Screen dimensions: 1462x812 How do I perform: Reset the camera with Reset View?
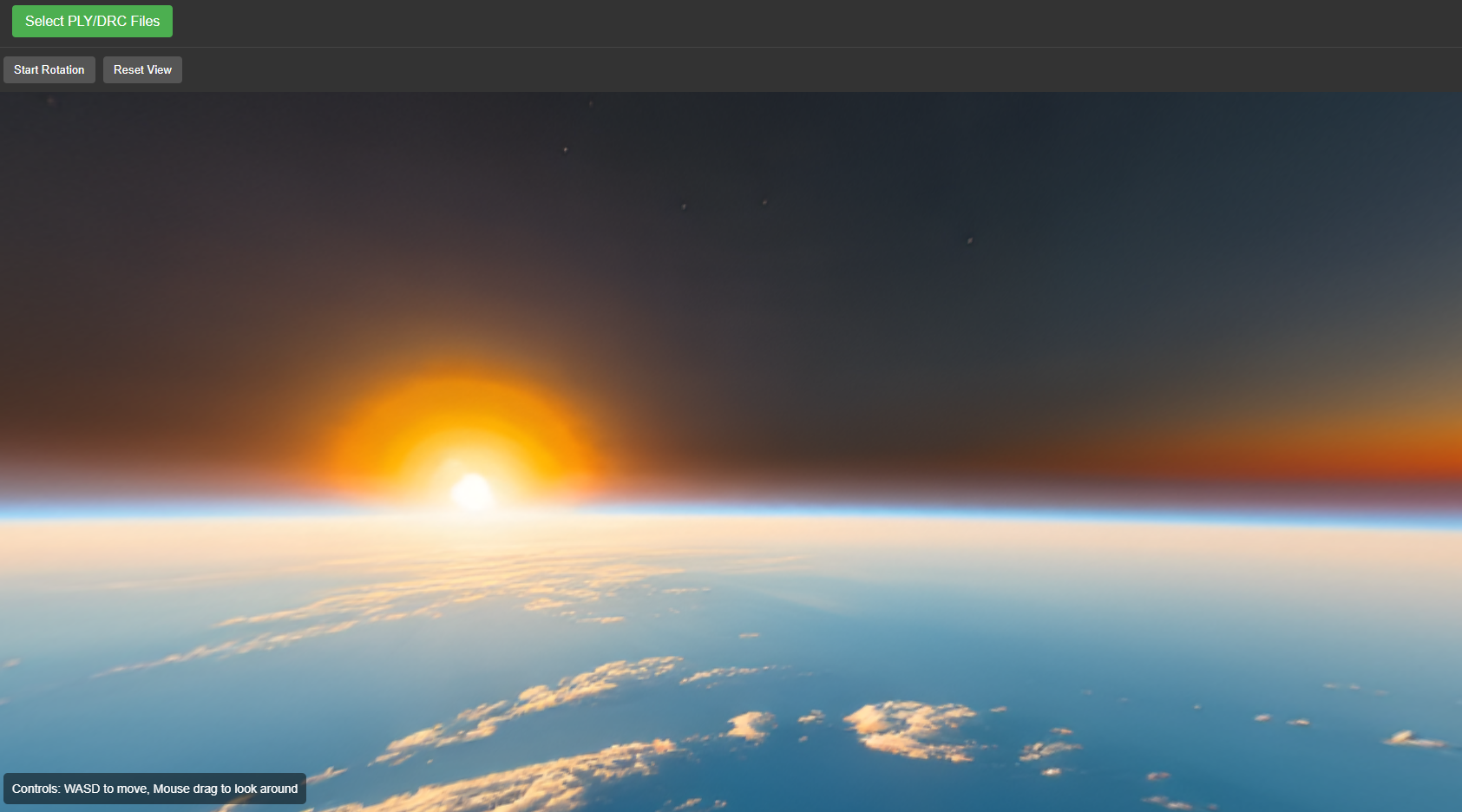click(142, 70)
